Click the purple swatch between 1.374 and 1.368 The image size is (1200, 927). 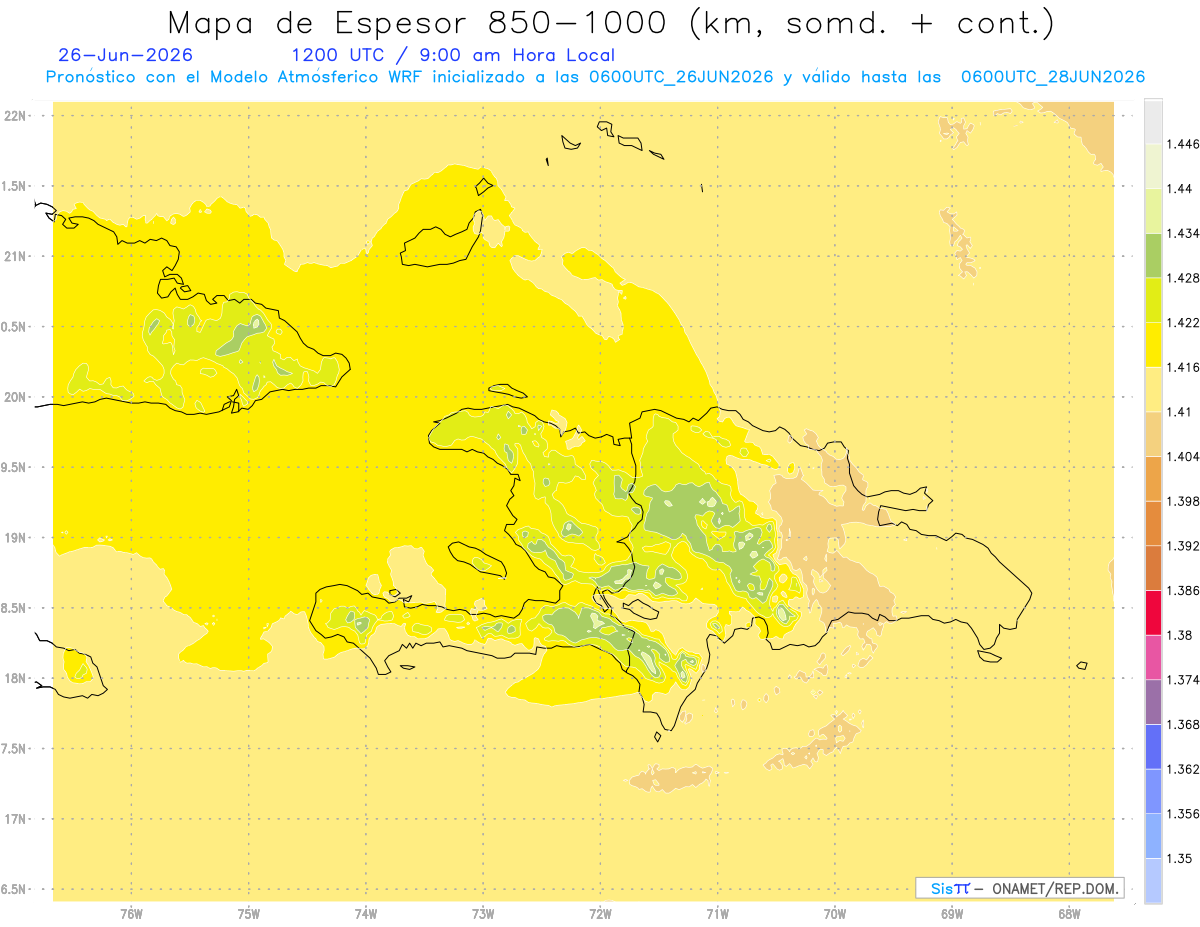1153,702
